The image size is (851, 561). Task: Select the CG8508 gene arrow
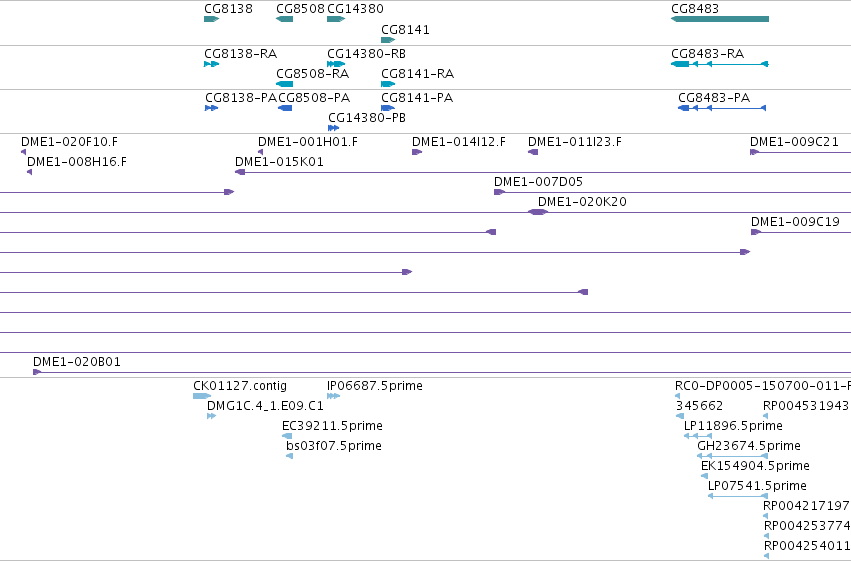(x=284, y=19)
